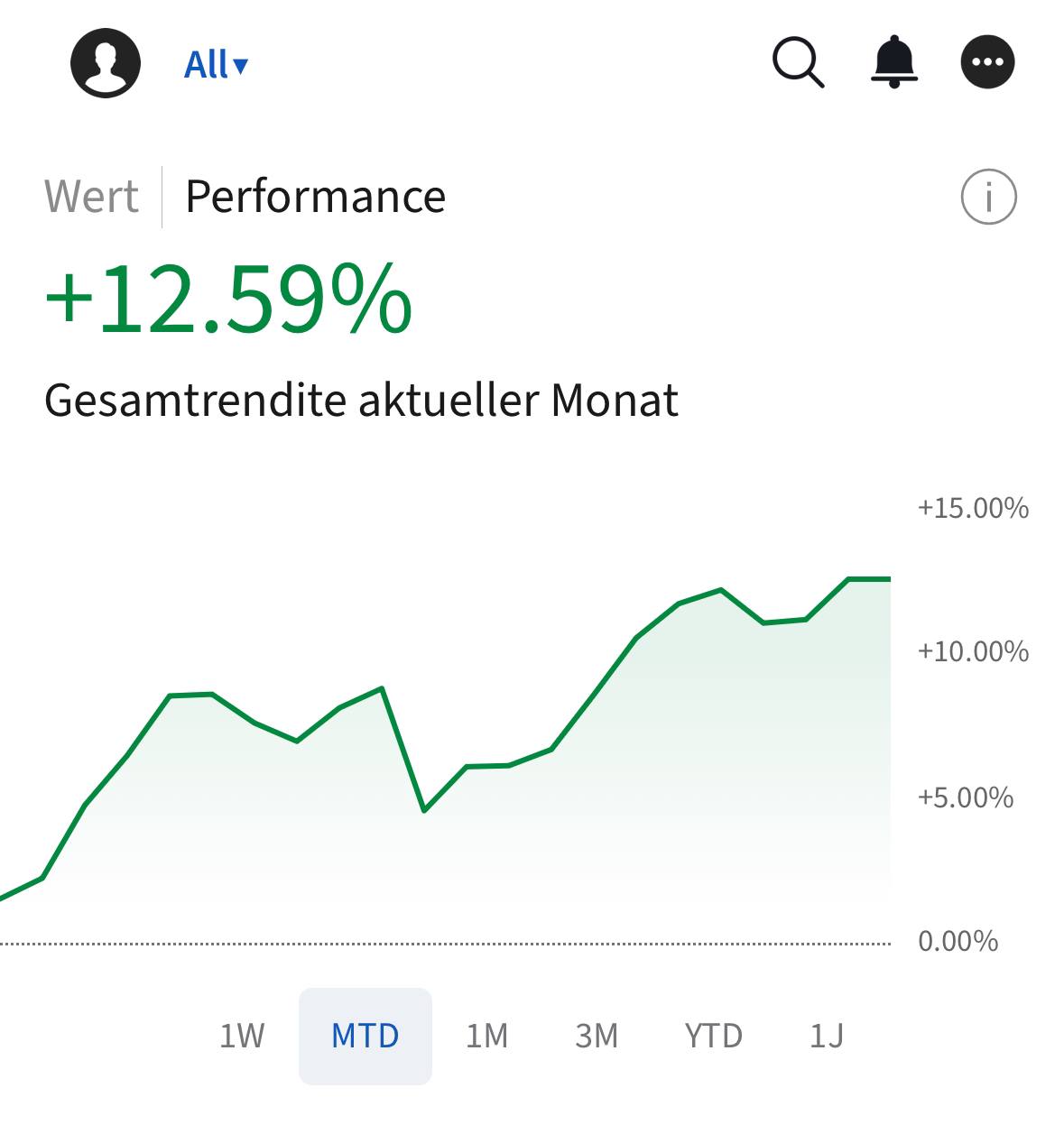Show performance info via the circled i

[988, 197]
